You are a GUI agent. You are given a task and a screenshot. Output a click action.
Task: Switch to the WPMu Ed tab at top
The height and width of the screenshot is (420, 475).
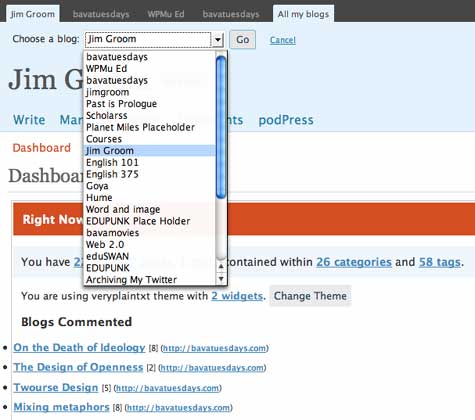(x=166, y=14)
